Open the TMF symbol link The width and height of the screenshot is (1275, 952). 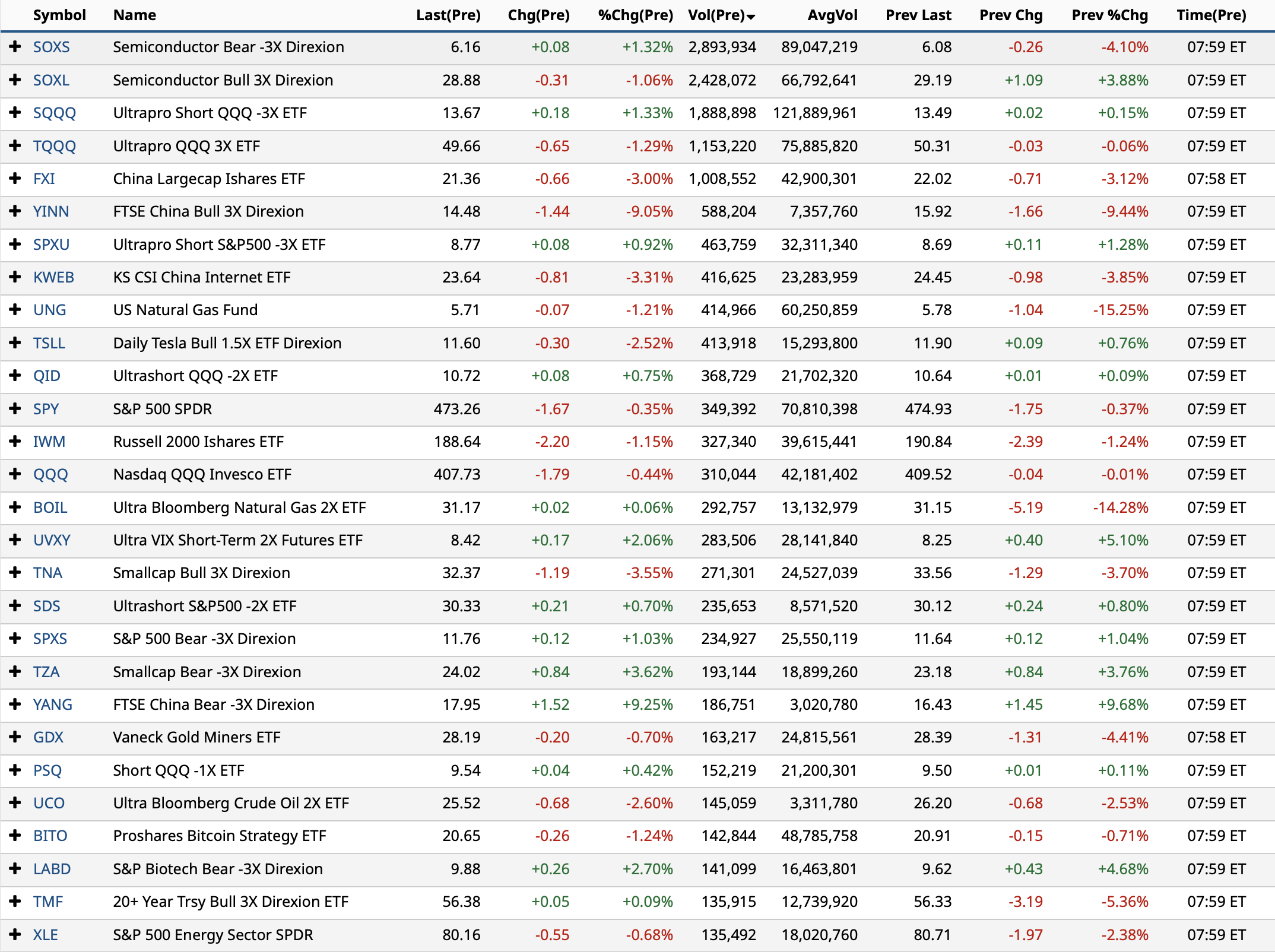pos(47,902)
